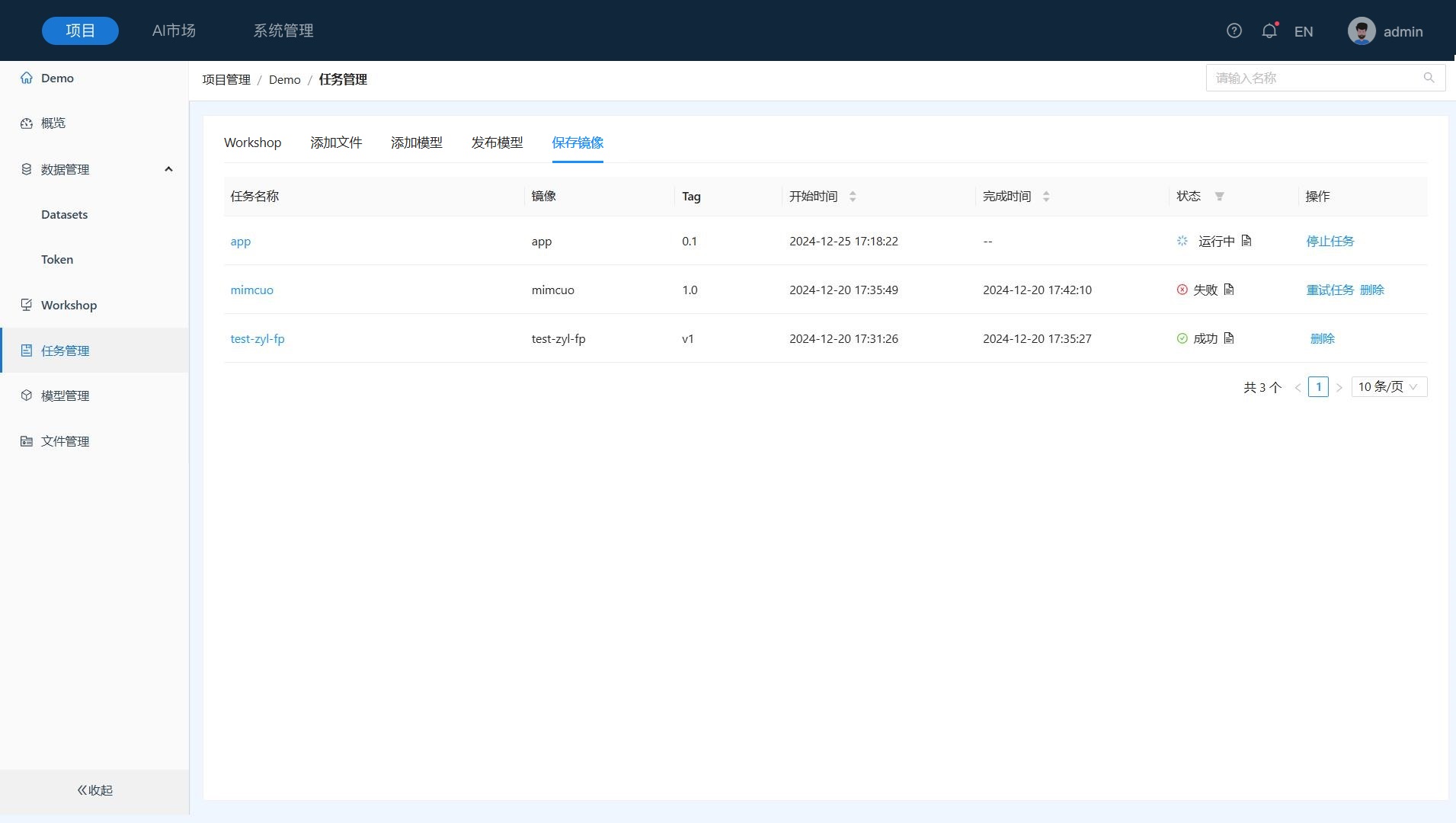Open the status column filter icon
This screenshot has width=1456, height=823.
pyautogui.click(x=1219, y=197)
